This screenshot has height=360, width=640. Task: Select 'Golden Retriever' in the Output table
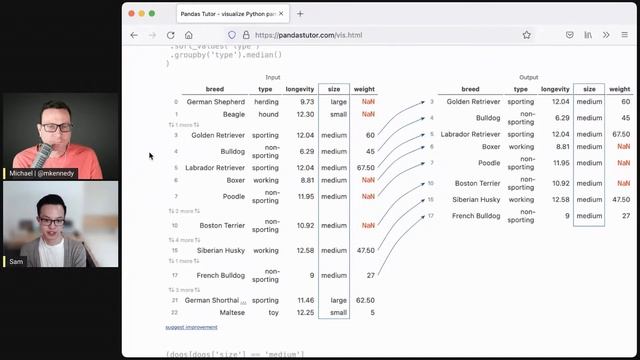tap(473, 102)
